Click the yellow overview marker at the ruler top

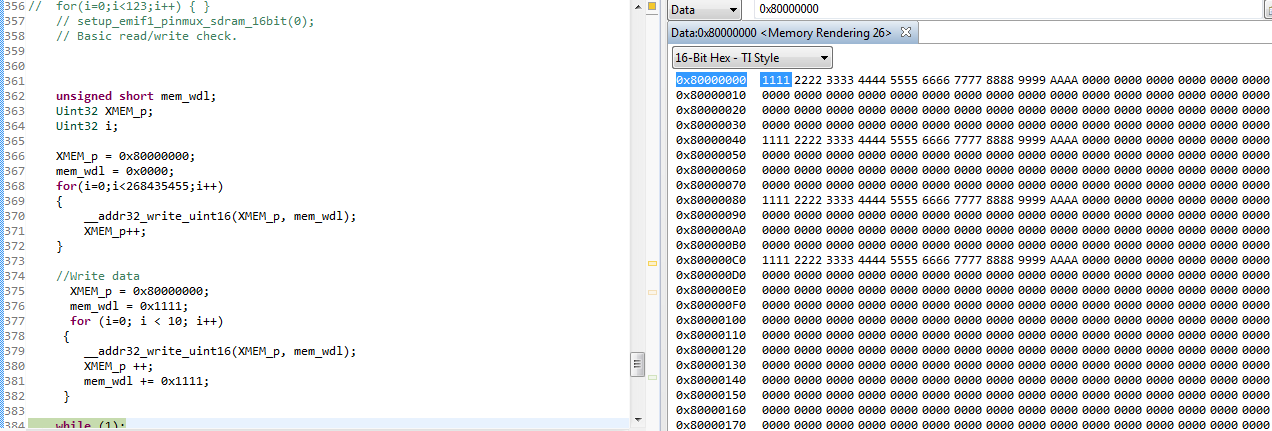click(653, 5)
